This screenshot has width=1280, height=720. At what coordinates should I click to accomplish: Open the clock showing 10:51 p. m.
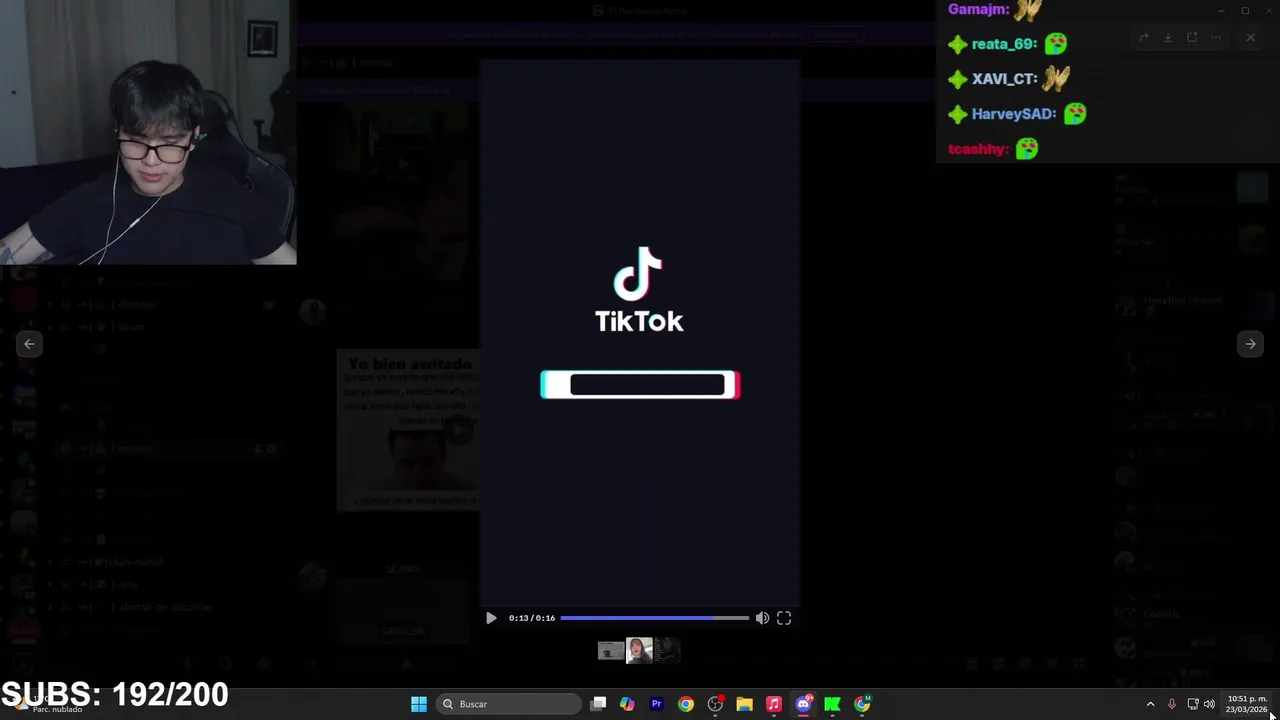[1247, 704]
